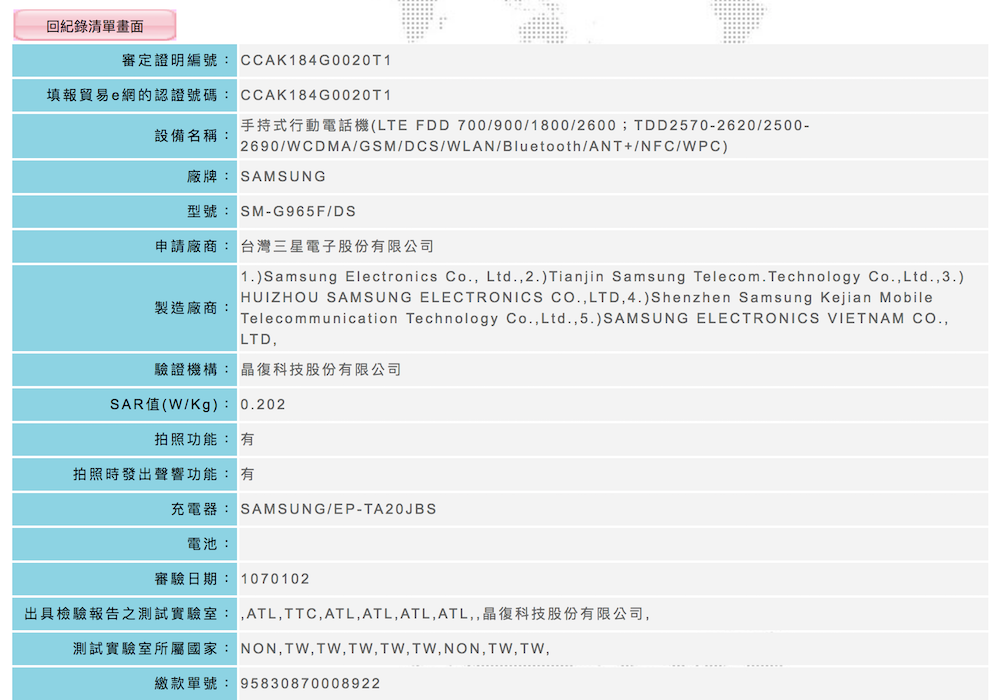Click the 回紀錄清單畫面 button
Image resolution: width=1000 pixels, height=700 pixels.
94,26
